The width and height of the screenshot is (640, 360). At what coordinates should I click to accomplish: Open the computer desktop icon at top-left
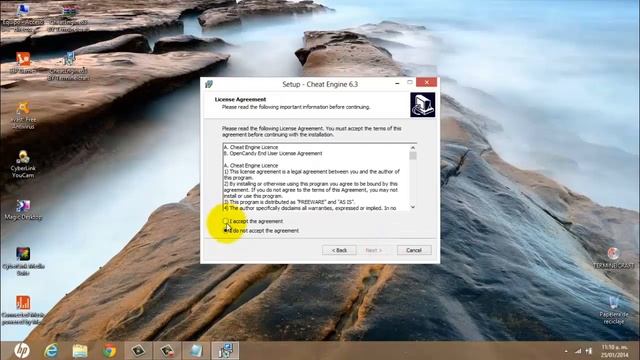(22, 19)
